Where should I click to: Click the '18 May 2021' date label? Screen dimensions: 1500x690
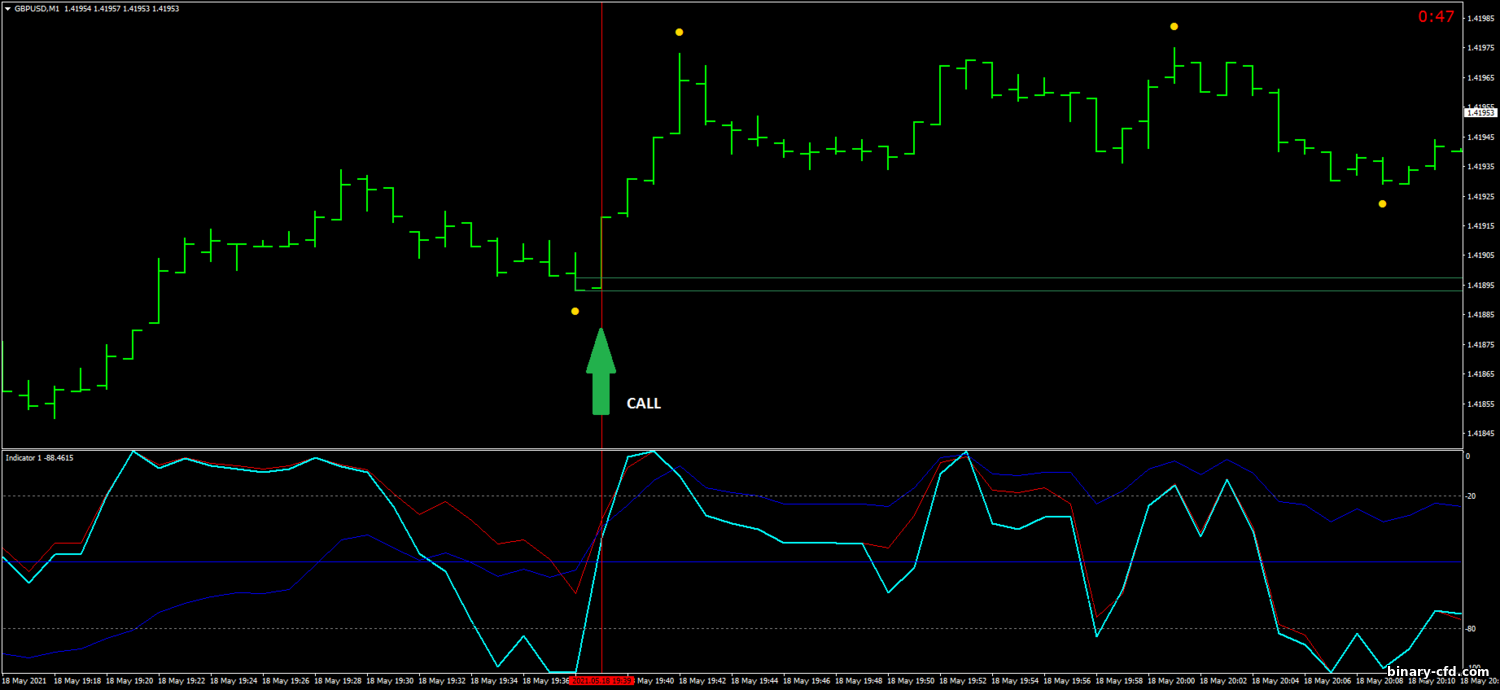click(x=24, y=681)
